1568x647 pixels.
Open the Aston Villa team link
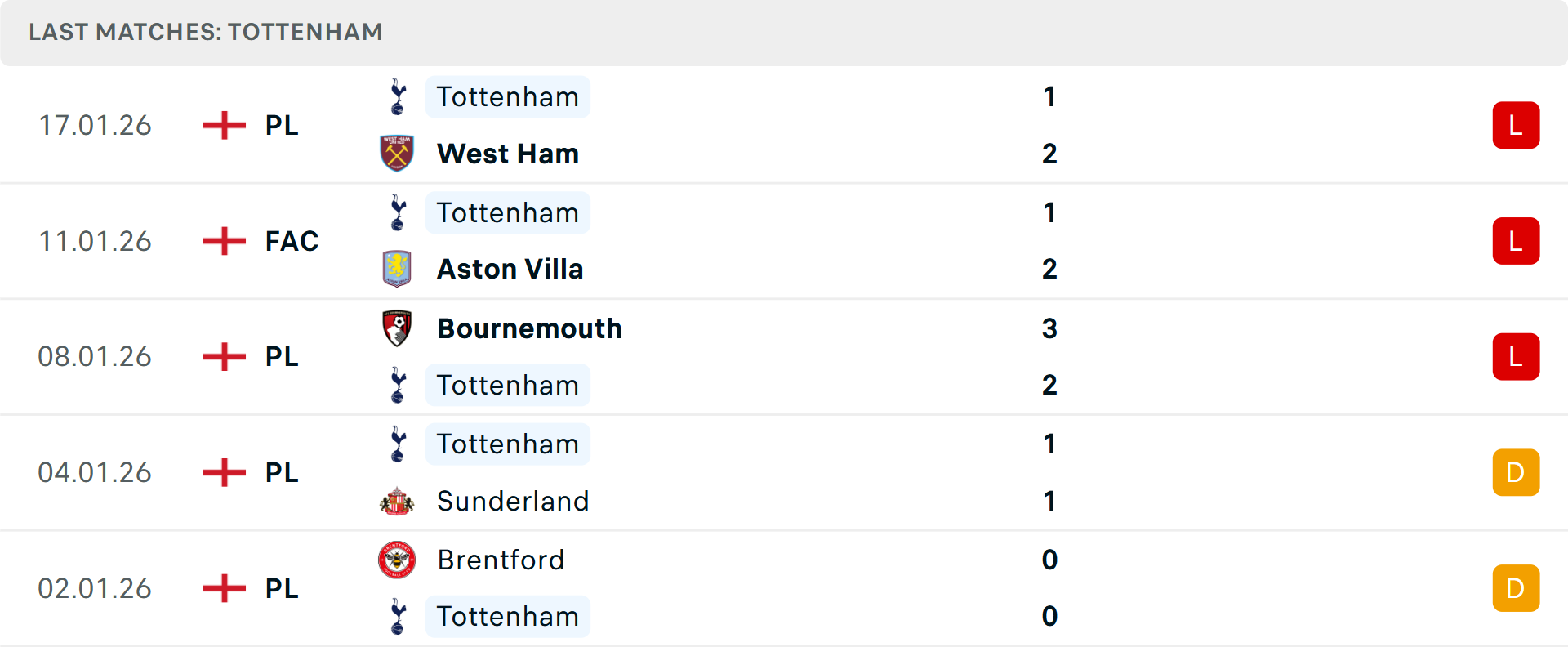click(x=510, y=269)
